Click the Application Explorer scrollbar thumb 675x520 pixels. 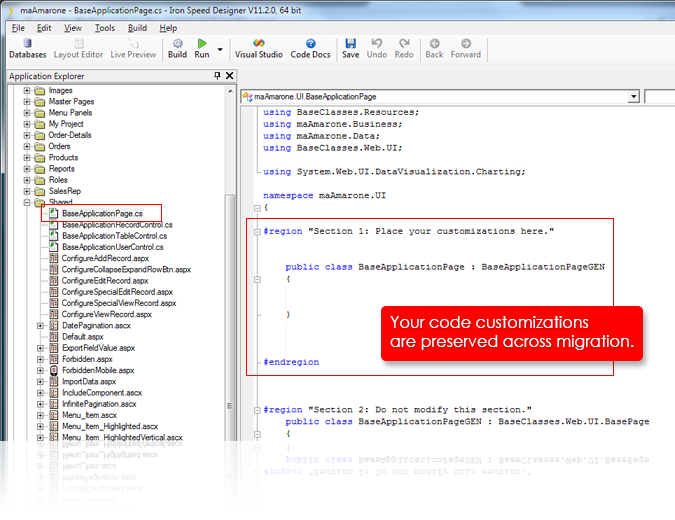click(230, 318)
